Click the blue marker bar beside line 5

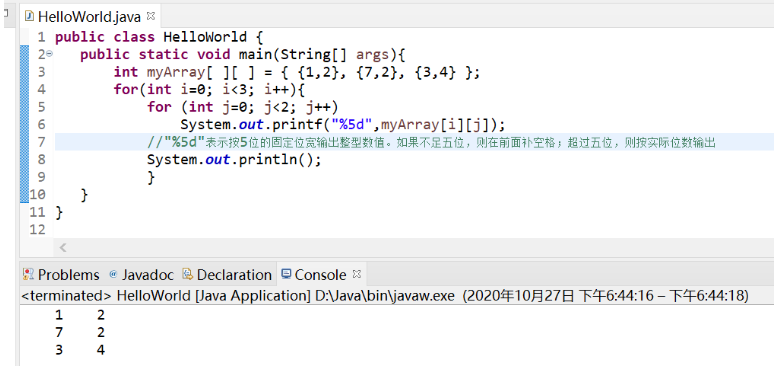(x=24, y=107)
